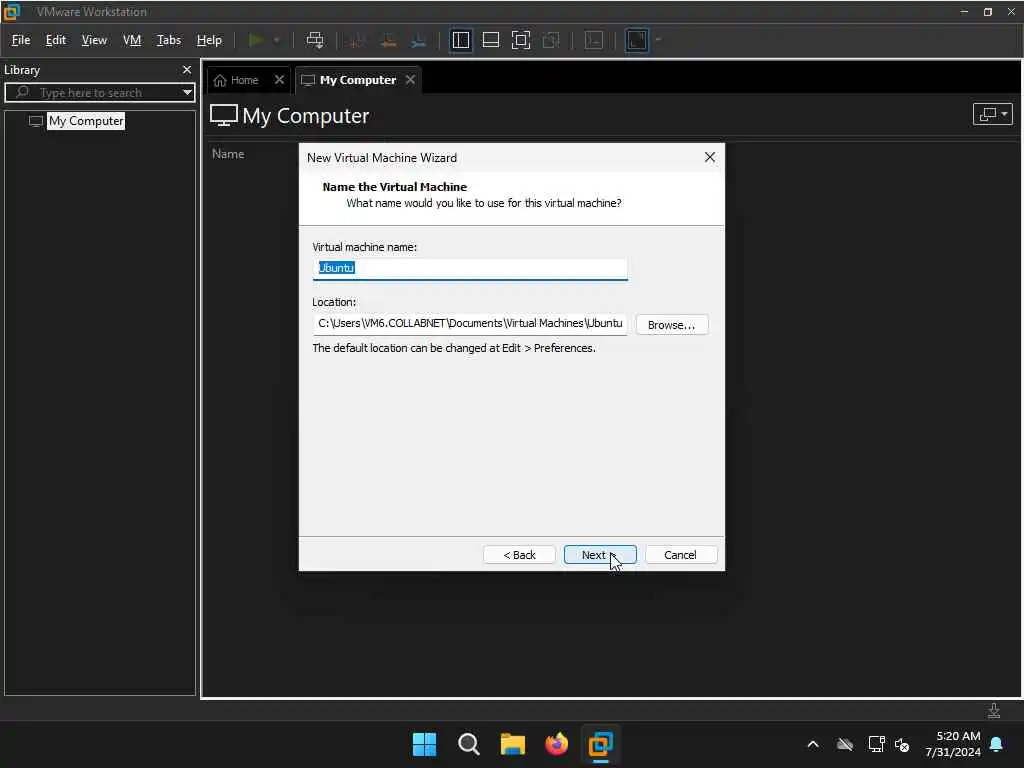Viewport: 1024px width, 768px height.
Task: Click the network tray icon
Action: pyautogui.click(x=876, y=744)
